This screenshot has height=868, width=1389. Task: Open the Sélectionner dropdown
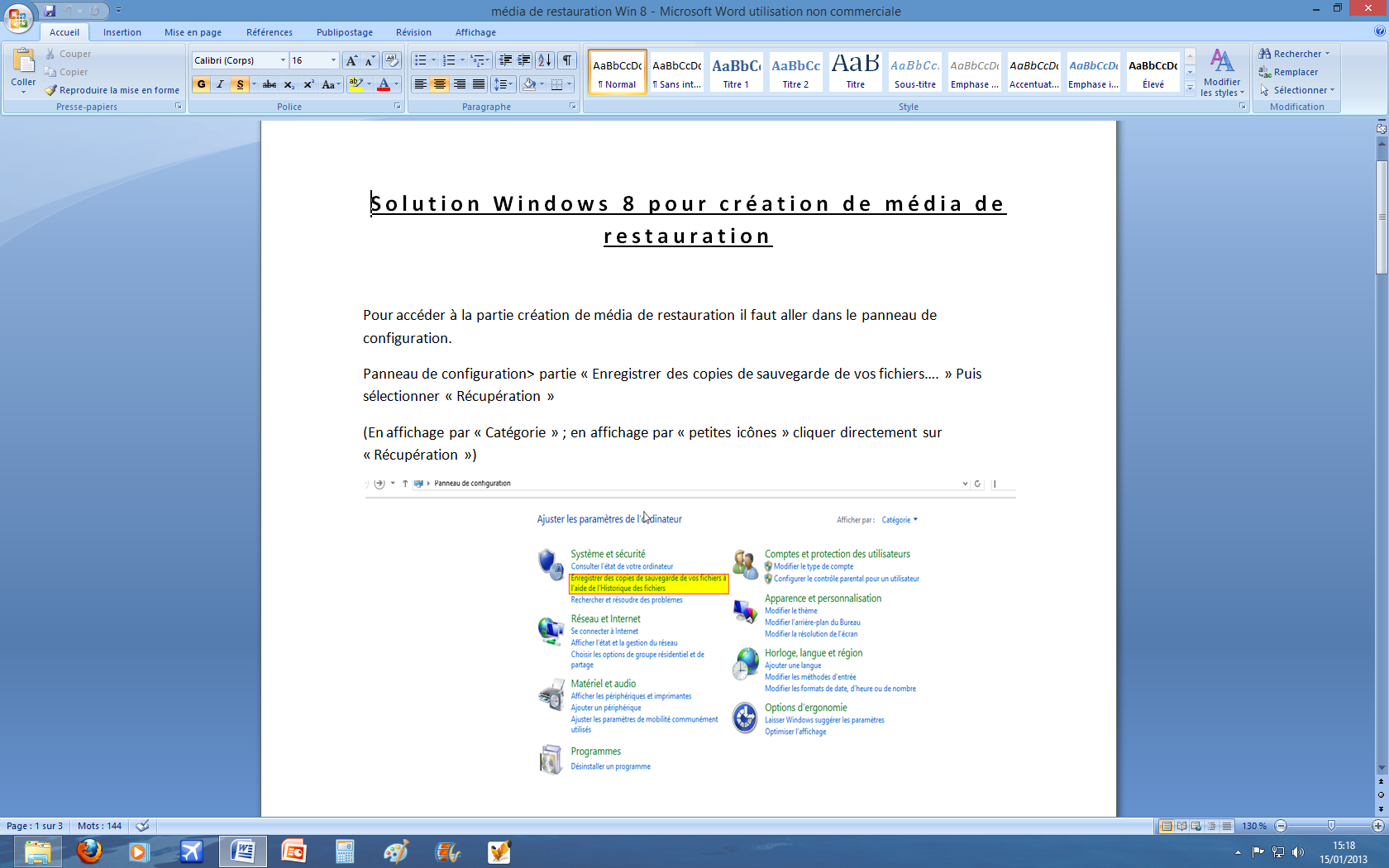click(1297, 90)
